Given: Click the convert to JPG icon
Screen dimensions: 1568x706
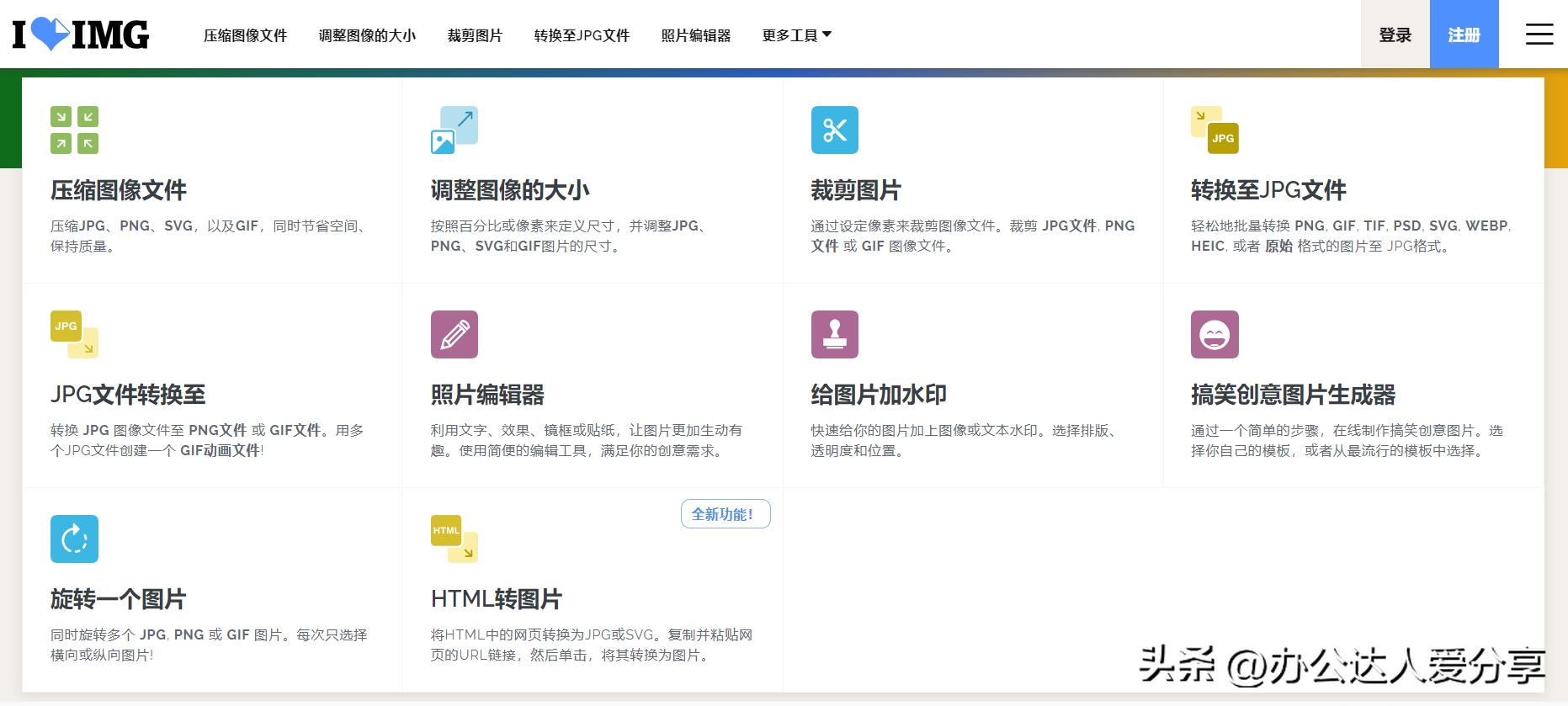Looking at the screenshot, I should [1215, 130].
